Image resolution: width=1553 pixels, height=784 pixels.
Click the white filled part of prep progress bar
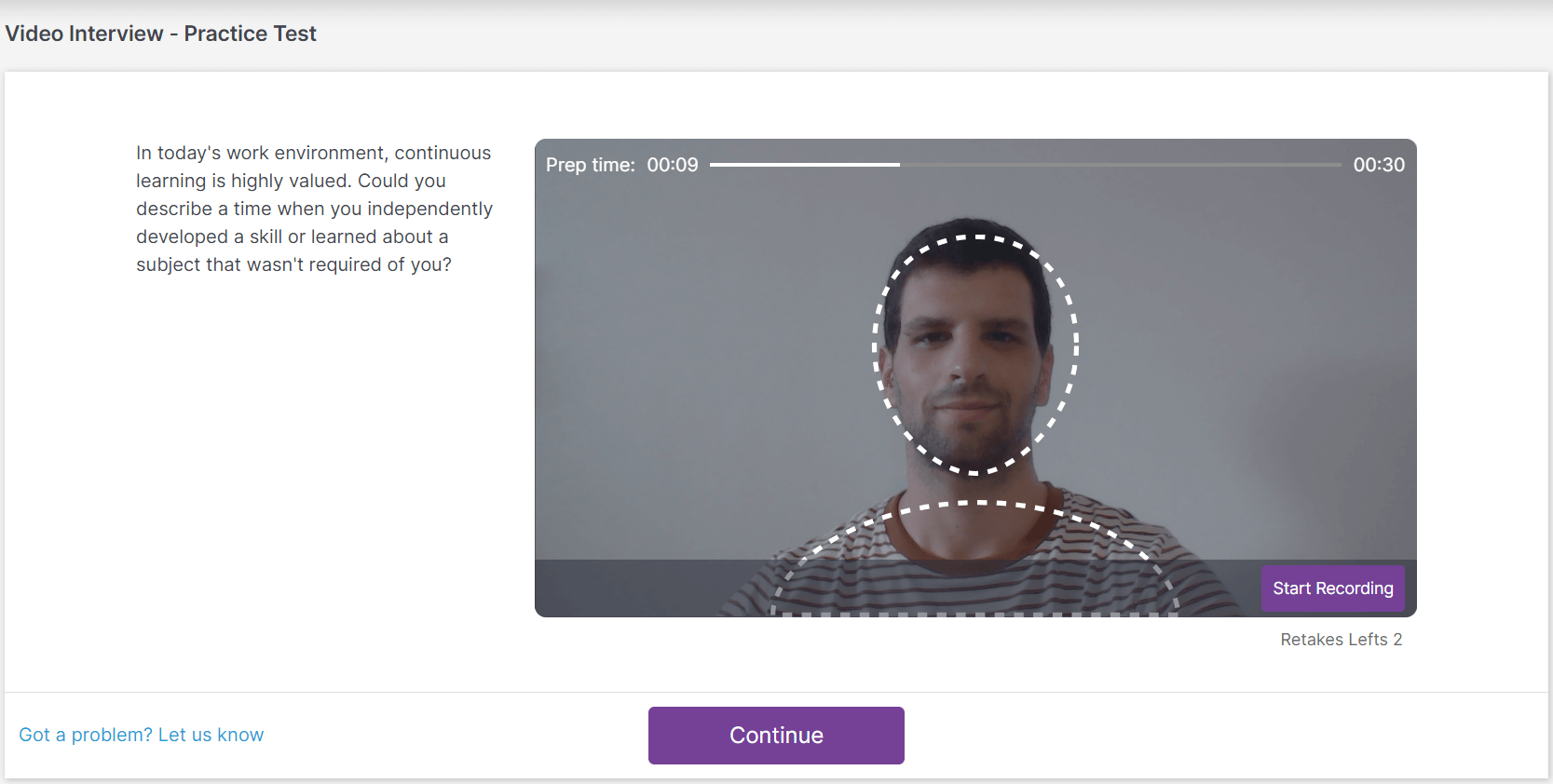click(804, 165)
